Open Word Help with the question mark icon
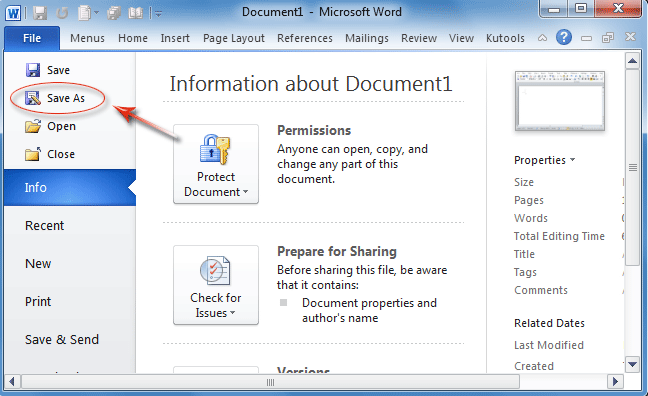 tap(564, 38)
